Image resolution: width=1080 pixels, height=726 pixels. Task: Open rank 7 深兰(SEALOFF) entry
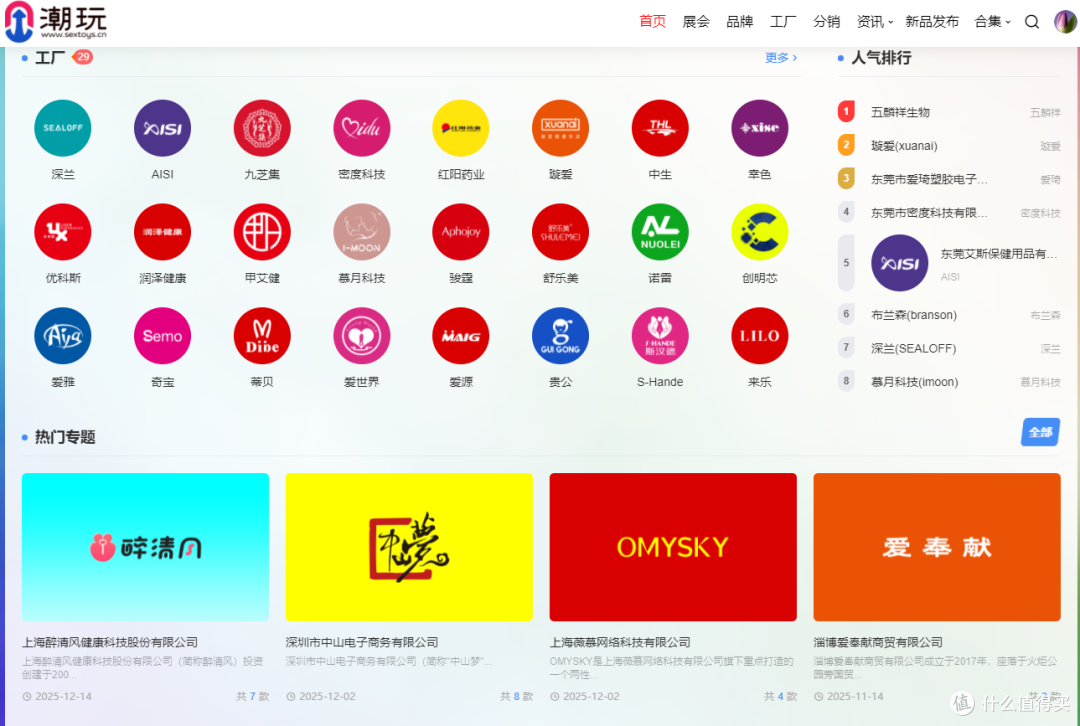pyautogui.click(x=948, y=349)
